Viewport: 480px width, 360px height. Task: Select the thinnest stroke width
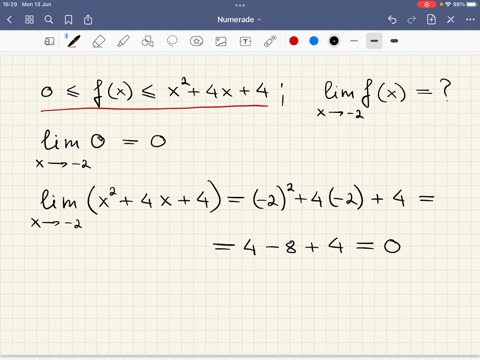tap(354, 41)
